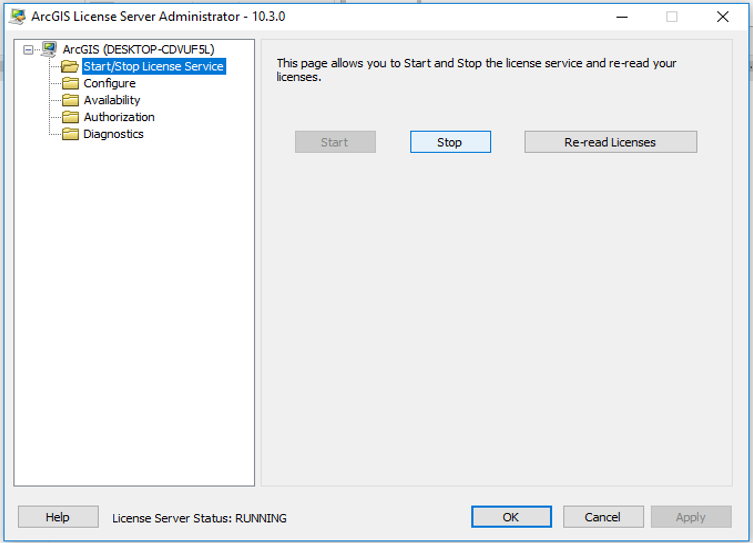The width and height of the screenshot is (753, 543).
Task: Click the folder icon next to Configure
Action: [70, 83]
